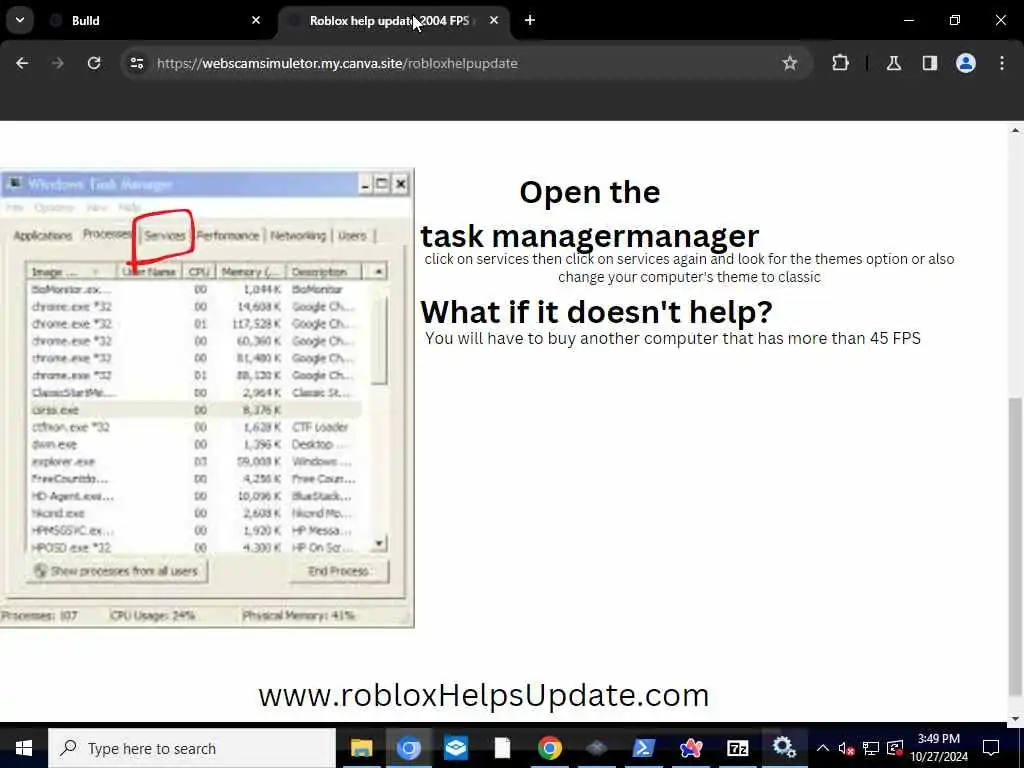Open the network tray icon

click(x=871, y=748)
